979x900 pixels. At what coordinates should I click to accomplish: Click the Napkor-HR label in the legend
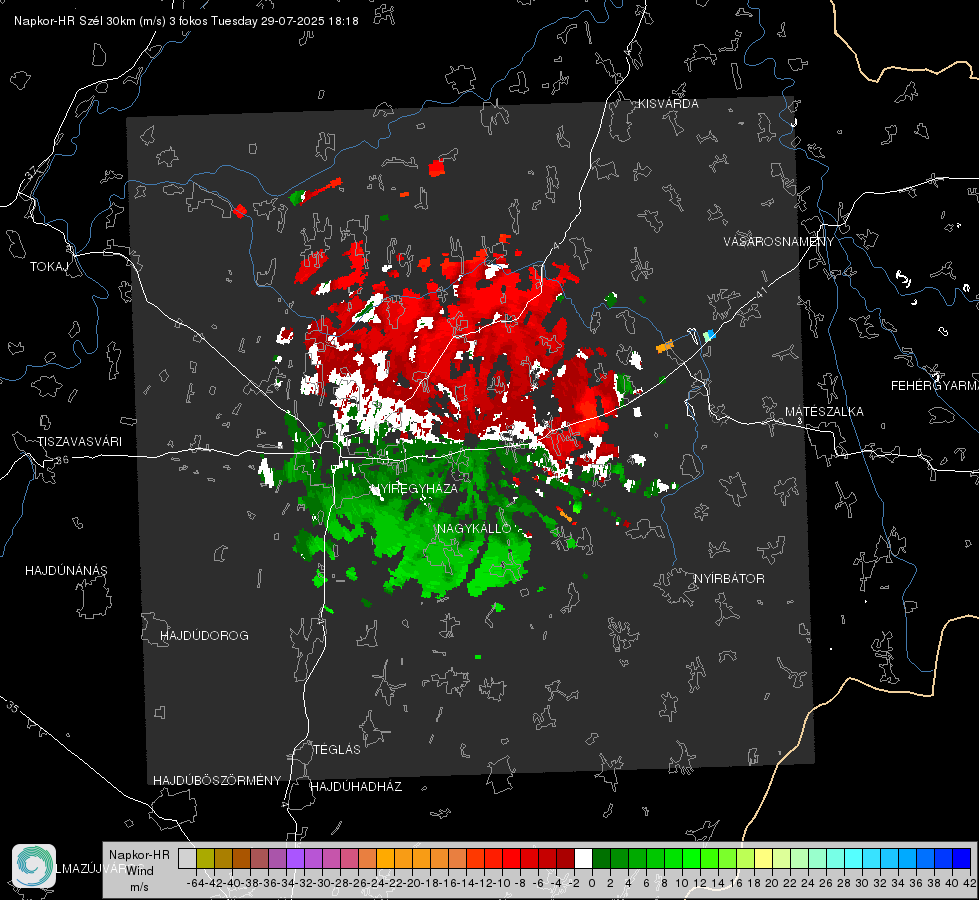139,854
